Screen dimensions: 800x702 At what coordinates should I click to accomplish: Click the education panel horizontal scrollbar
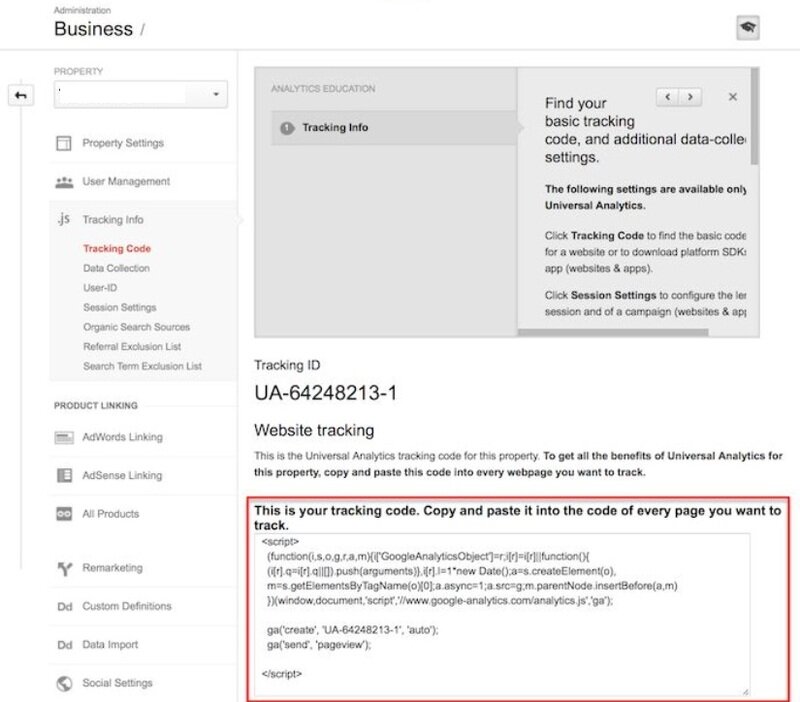pyautogui.click(x=613, y=332)
